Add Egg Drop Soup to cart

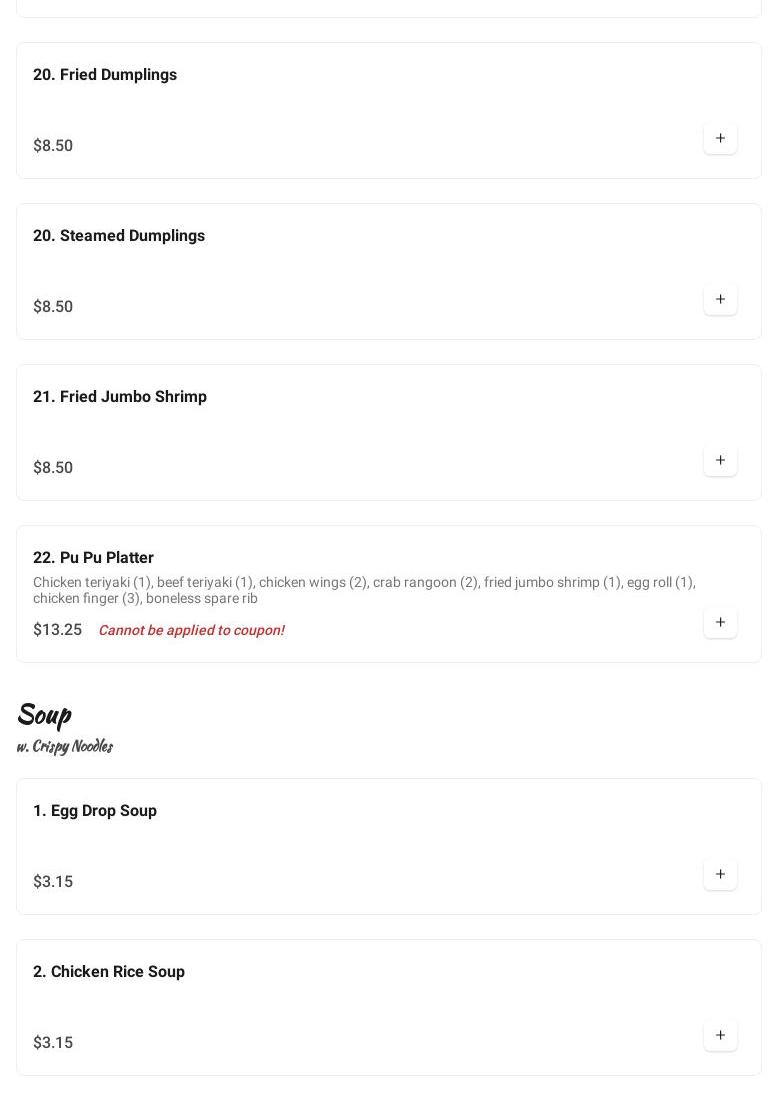[720, 874]
